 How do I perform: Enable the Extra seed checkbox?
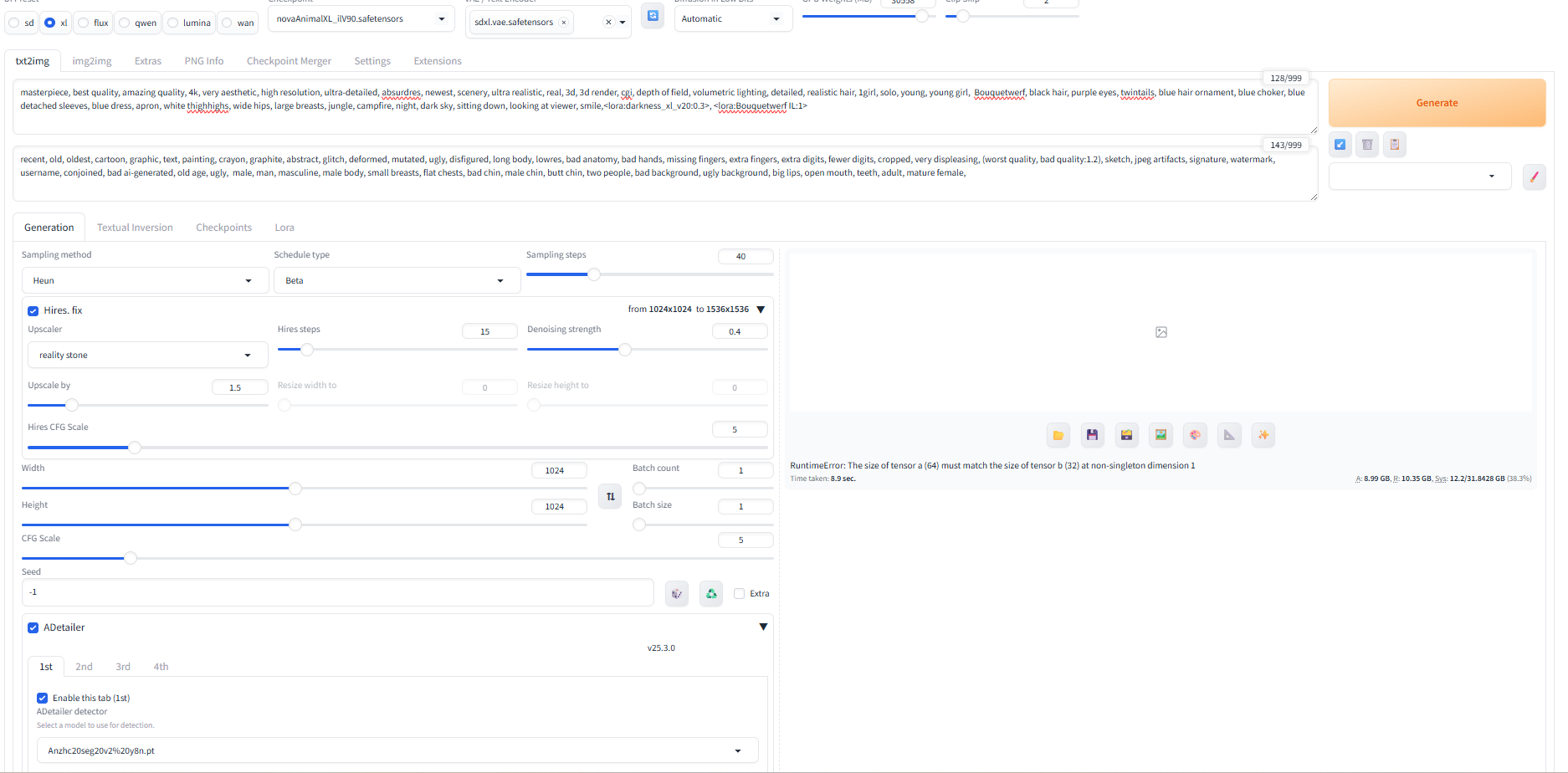(x=740, y=594)
